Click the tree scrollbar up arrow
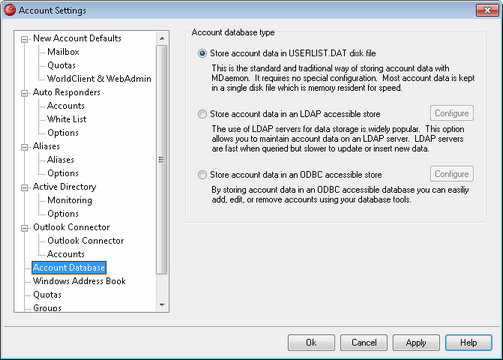This screenshot has width=503, height=360. (x=162, y=39)
